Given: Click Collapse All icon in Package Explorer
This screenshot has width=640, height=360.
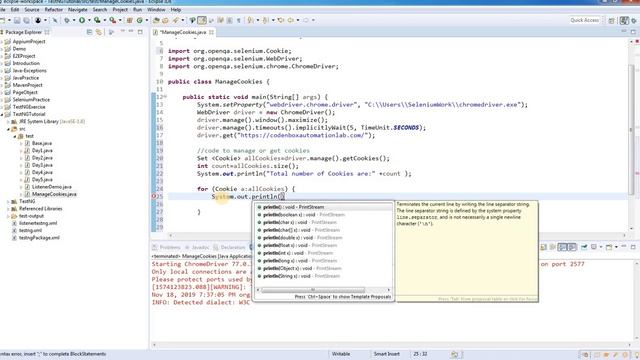Looking at the screenshot, I should [89, 32].
